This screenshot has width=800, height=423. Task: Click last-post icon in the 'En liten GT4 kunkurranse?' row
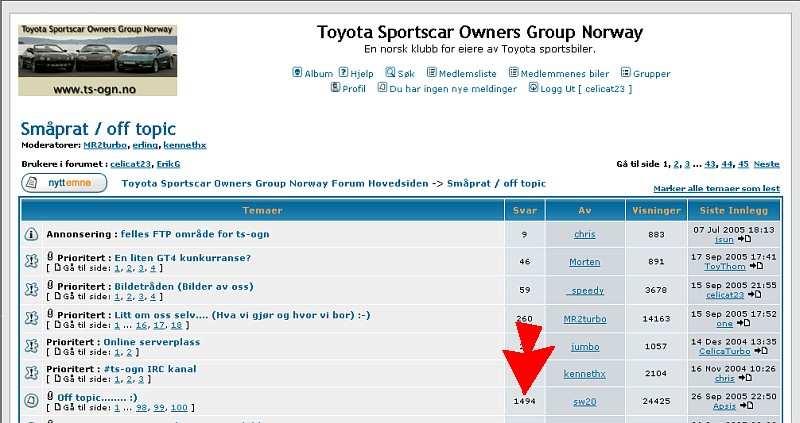pyautogui.click(x=757, y=267)
